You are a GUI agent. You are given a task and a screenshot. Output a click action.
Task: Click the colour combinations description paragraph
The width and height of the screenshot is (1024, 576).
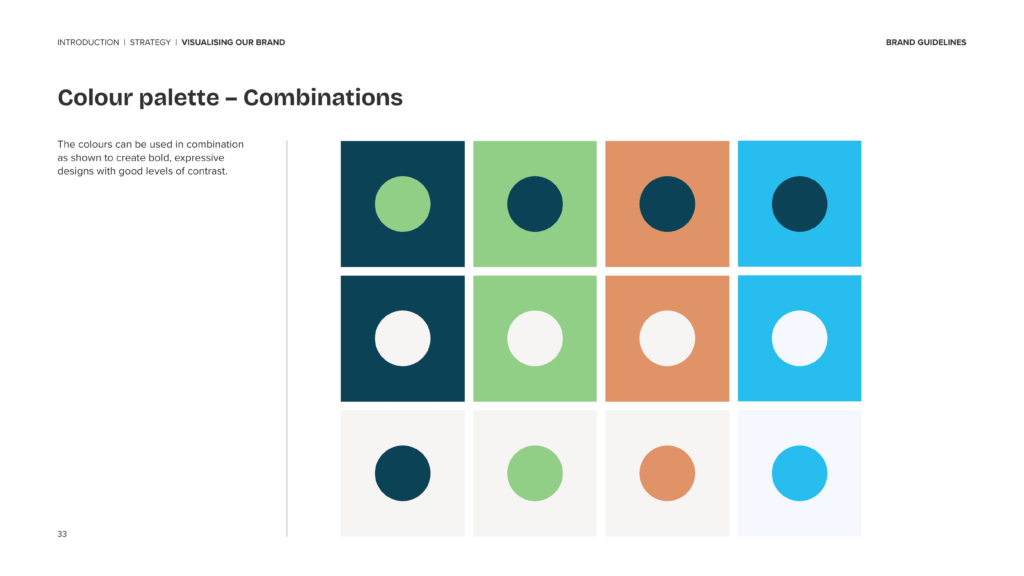point(151,158)
